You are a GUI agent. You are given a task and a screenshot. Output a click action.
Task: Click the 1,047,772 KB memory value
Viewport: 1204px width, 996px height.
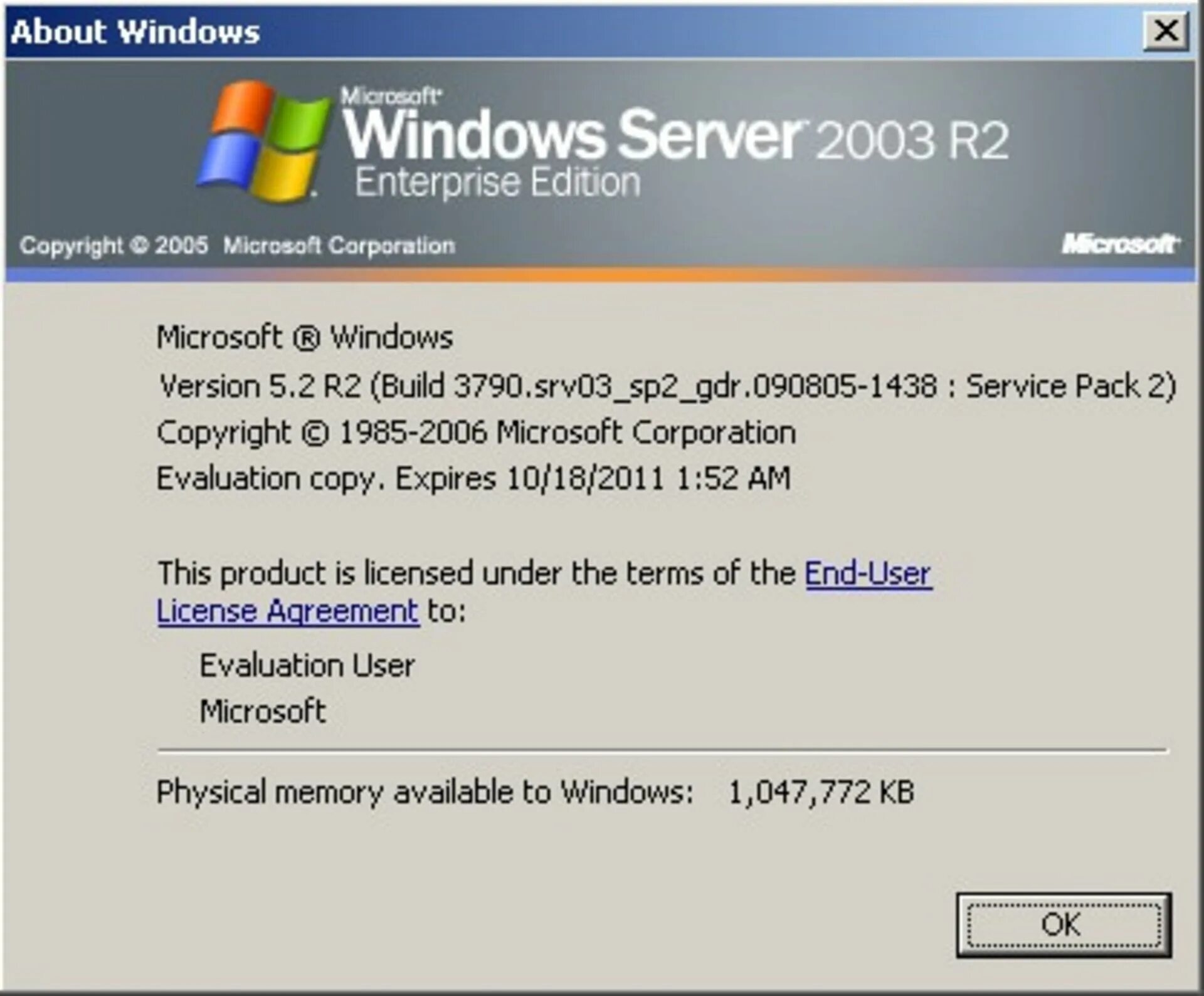821,792
